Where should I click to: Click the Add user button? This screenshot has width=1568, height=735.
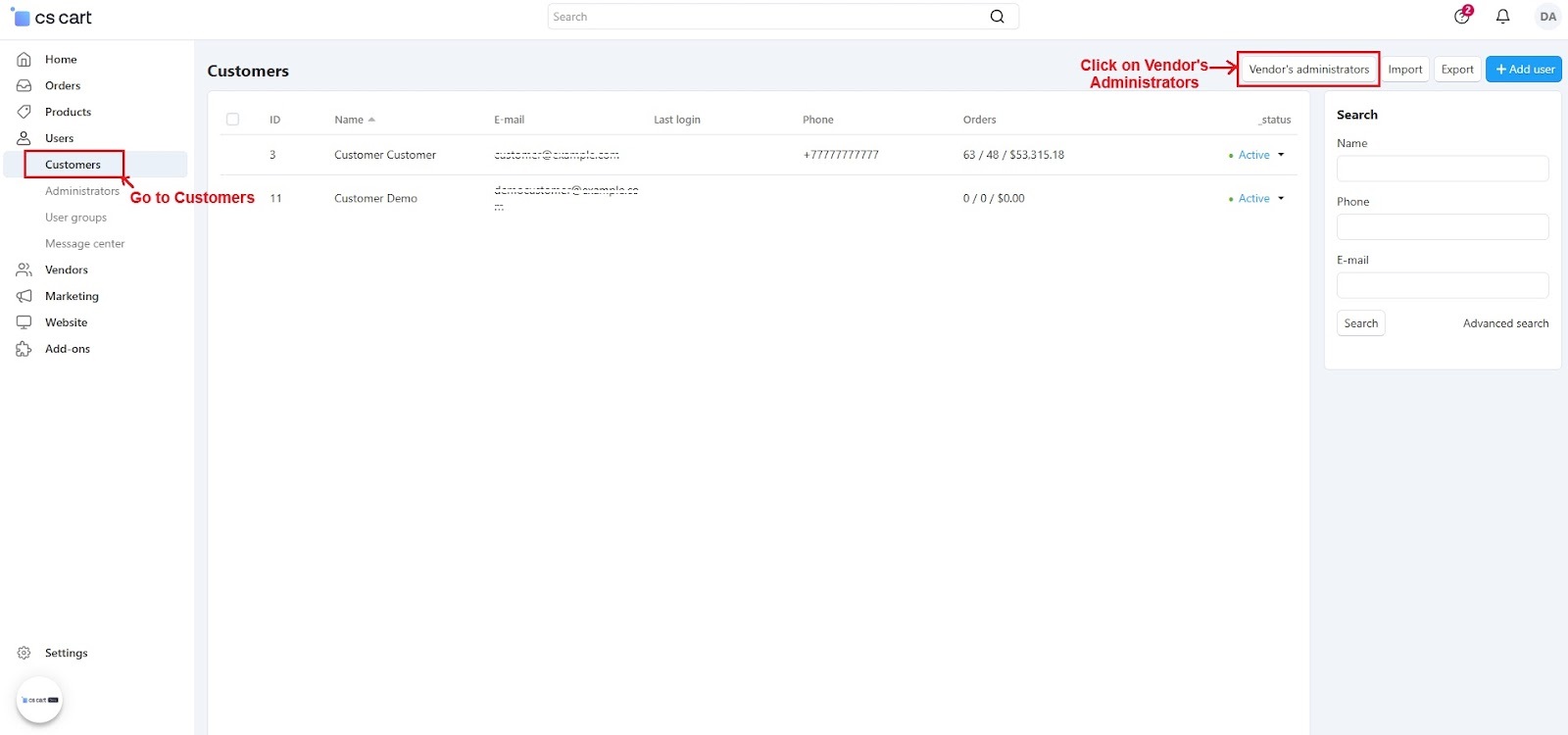click(x=1524, y=70)
